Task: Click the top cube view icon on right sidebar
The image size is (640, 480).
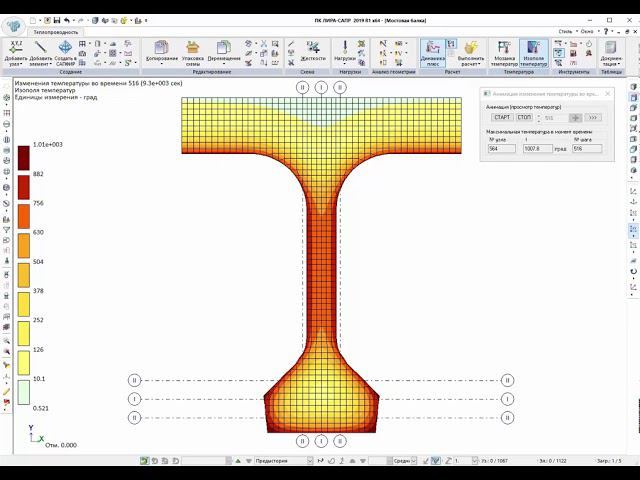Action: click(x=633, y=87)
